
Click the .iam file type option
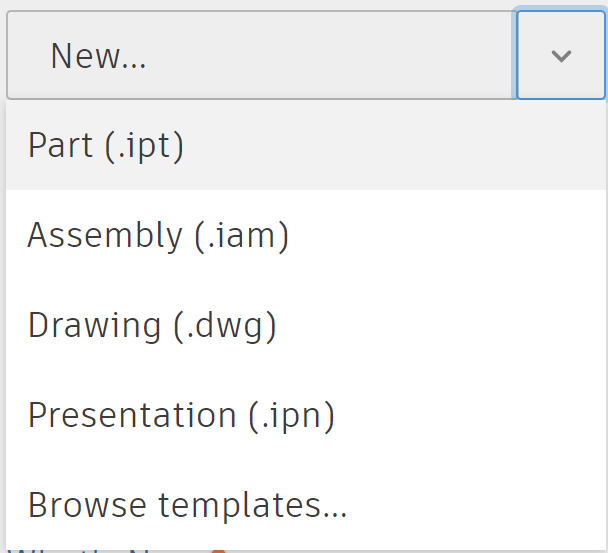pos(158,236)
